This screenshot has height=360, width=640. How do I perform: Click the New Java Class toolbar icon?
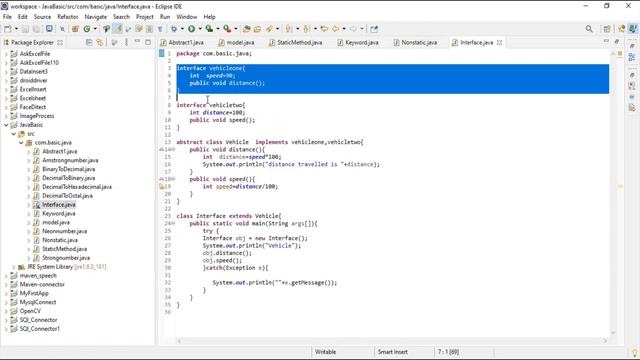point(87,29)
